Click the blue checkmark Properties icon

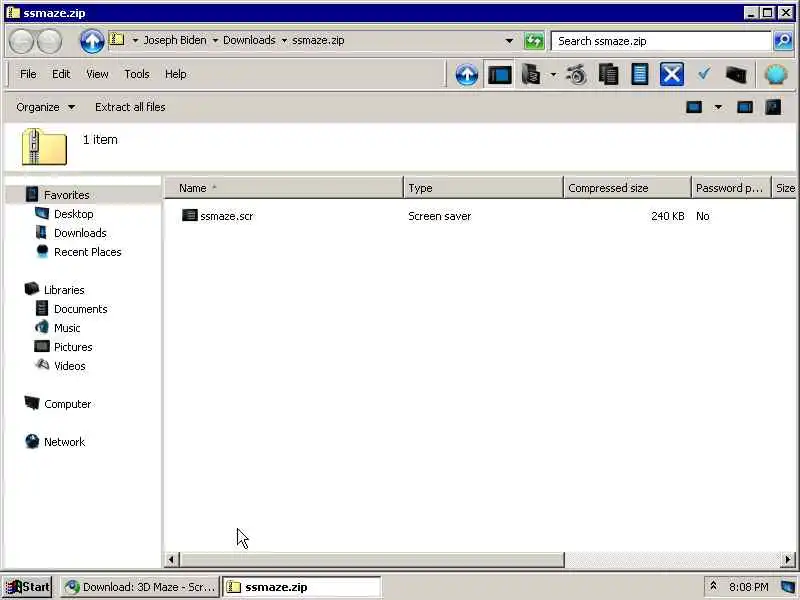pos(704,74)
